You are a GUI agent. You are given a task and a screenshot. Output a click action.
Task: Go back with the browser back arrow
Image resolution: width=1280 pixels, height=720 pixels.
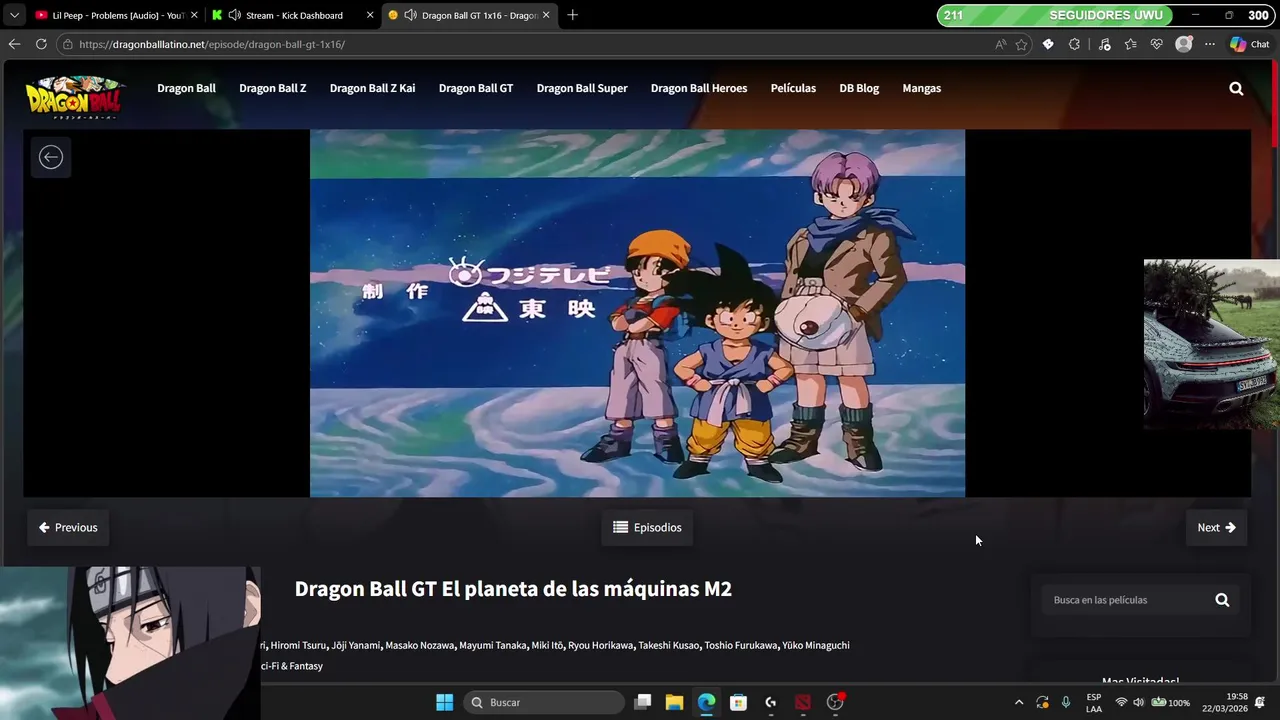(14, 44)
